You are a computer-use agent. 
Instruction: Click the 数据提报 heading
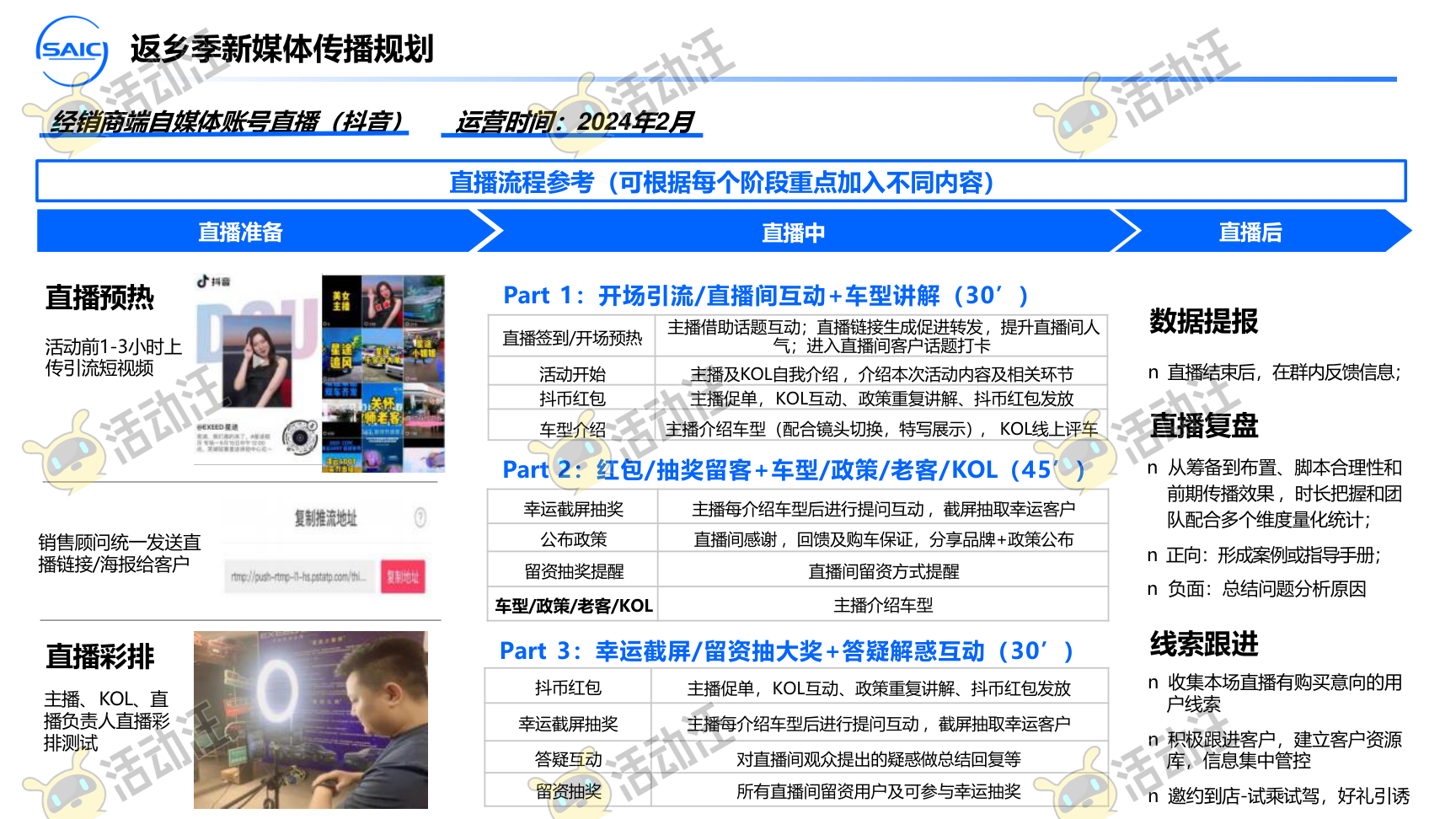coord(1203,321)
